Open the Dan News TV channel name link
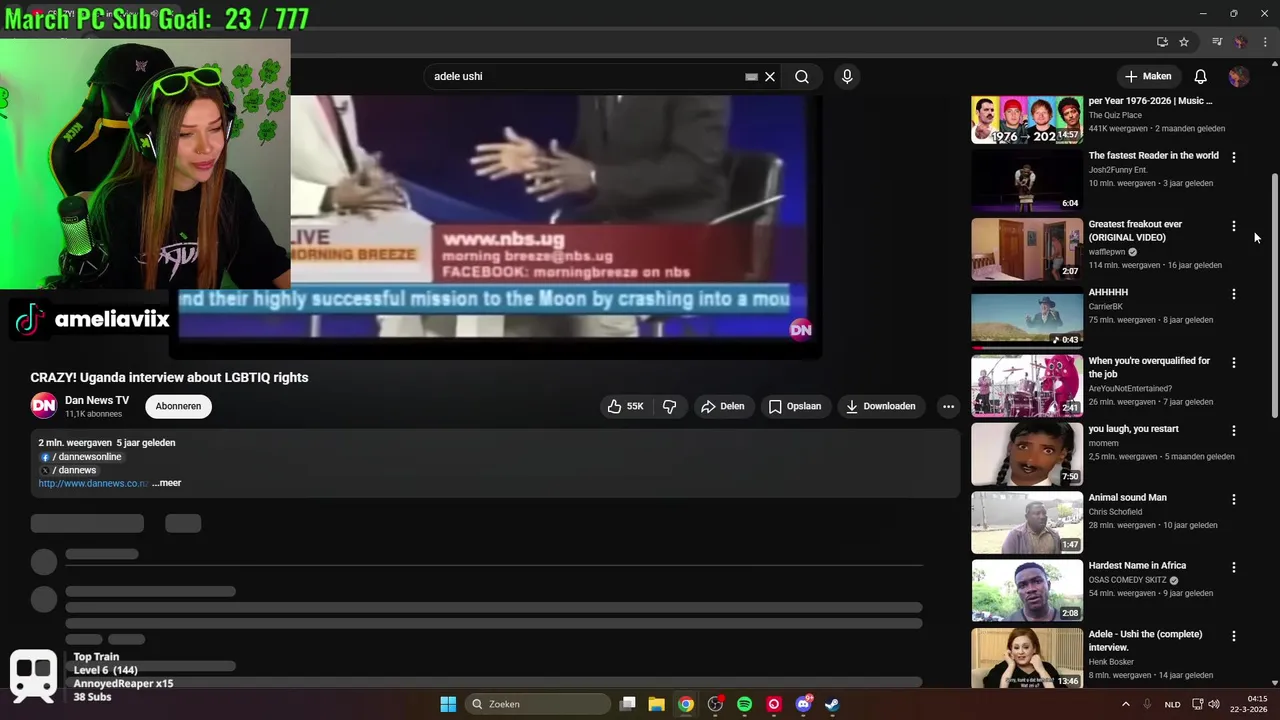 click(x=97, y=400)
